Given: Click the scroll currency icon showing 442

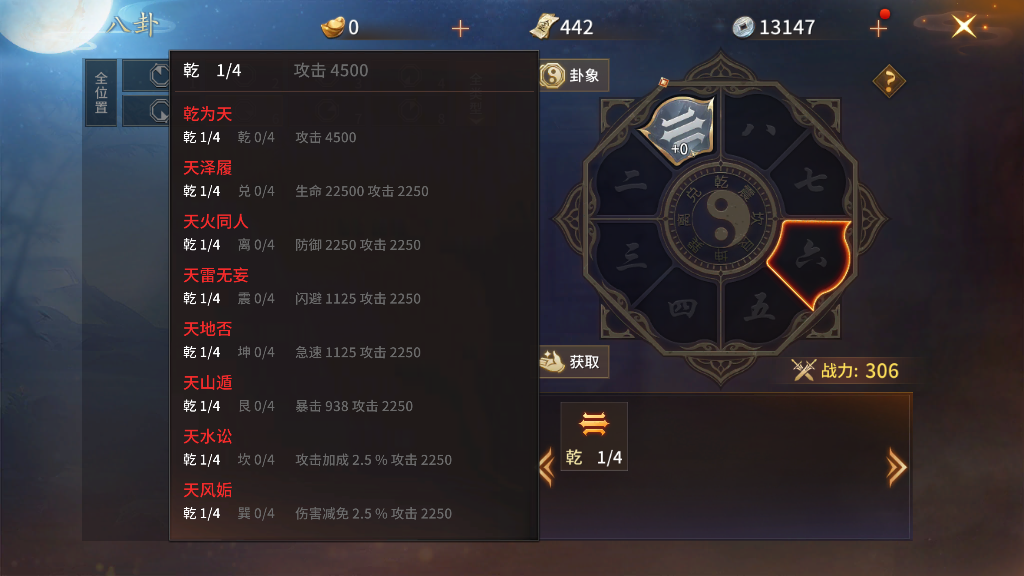Looking at the screenshot, I should click(x=543, y=27).
